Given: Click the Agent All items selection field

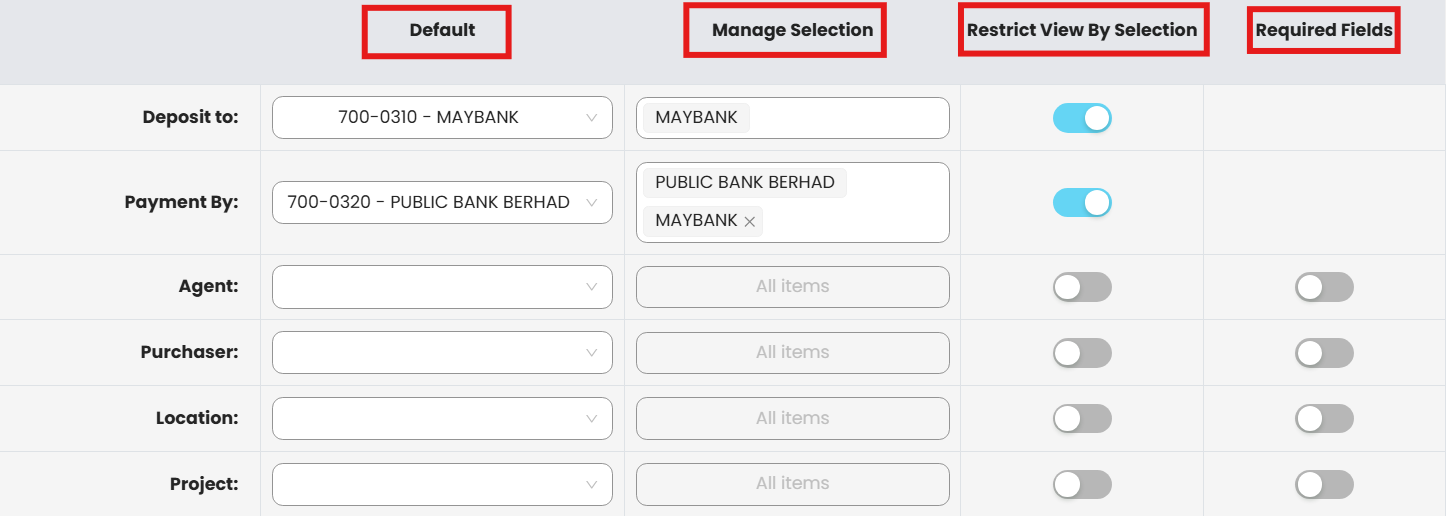Looking at the screenshot, I should coord(792,287).
